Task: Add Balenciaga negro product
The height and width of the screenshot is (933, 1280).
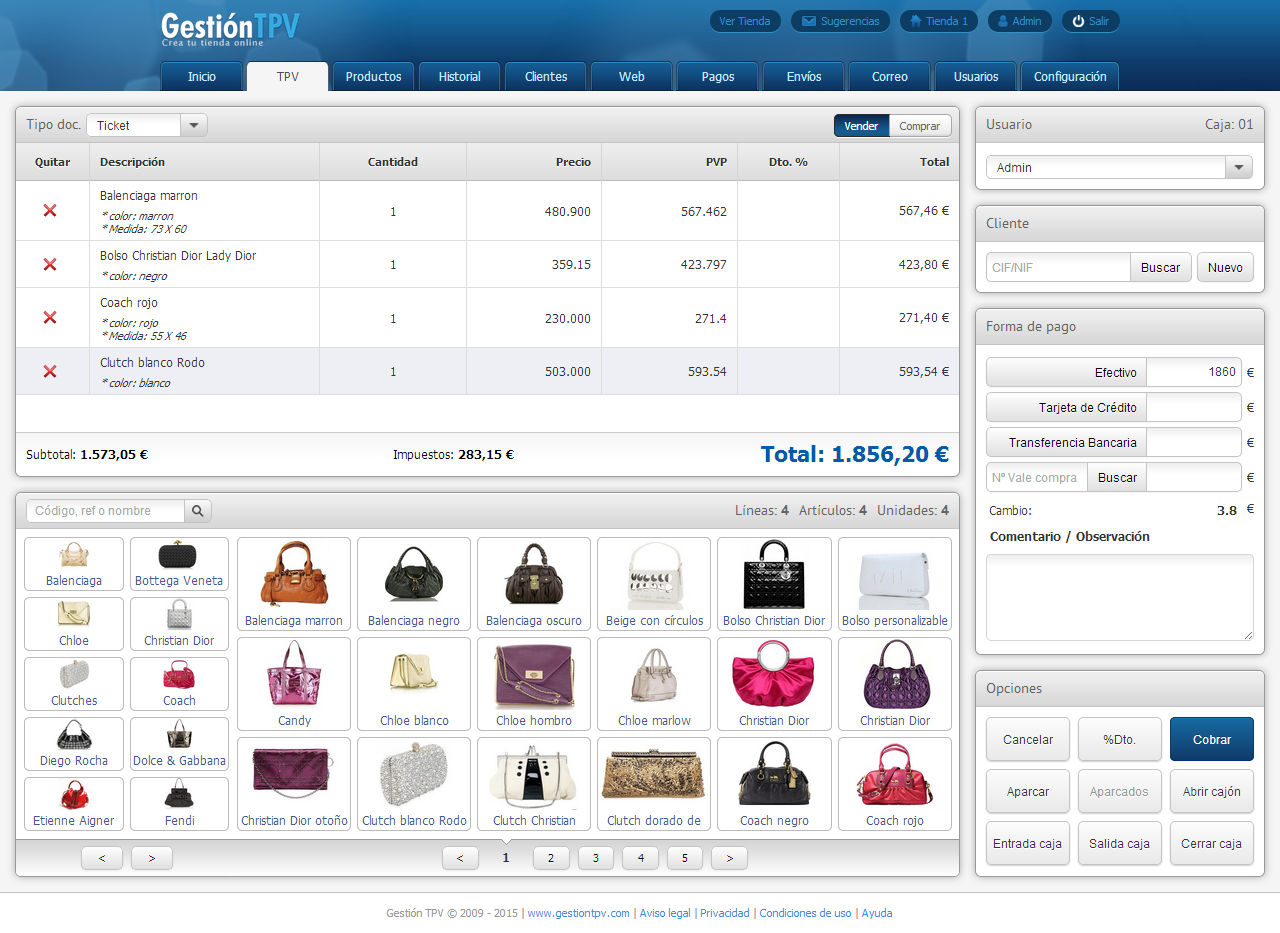Action: click(x=414, y=584)
